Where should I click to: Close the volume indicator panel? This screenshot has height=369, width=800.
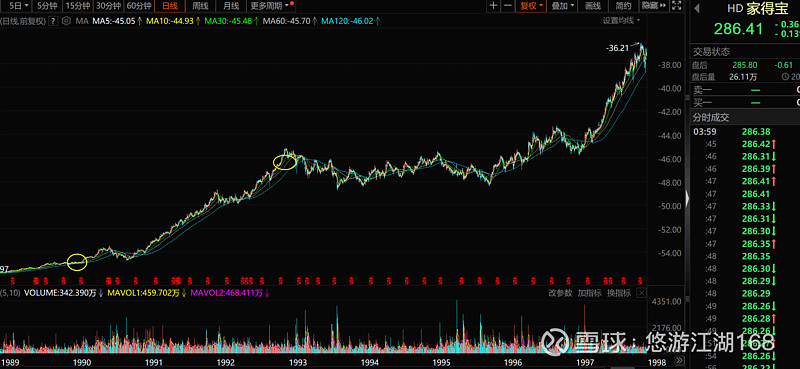pyautogui.click(x=642, y=293)
